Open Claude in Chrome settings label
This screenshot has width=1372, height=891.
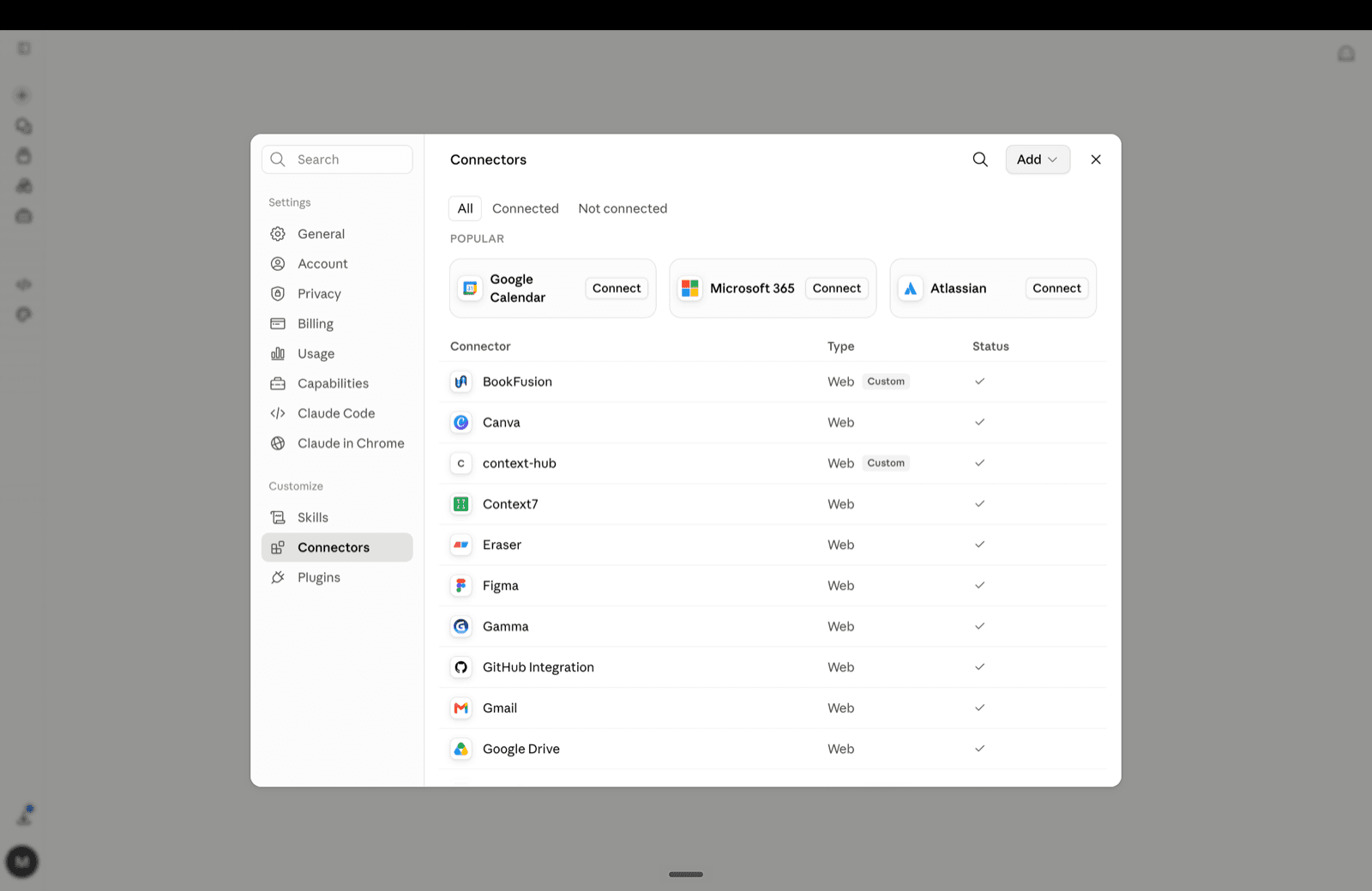351,443
